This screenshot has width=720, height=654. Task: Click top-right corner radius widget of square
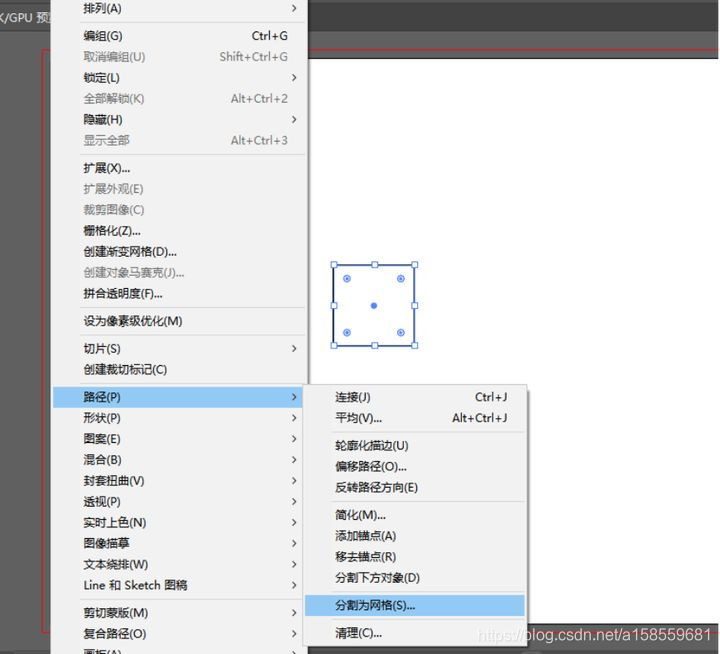coord(401,279)
